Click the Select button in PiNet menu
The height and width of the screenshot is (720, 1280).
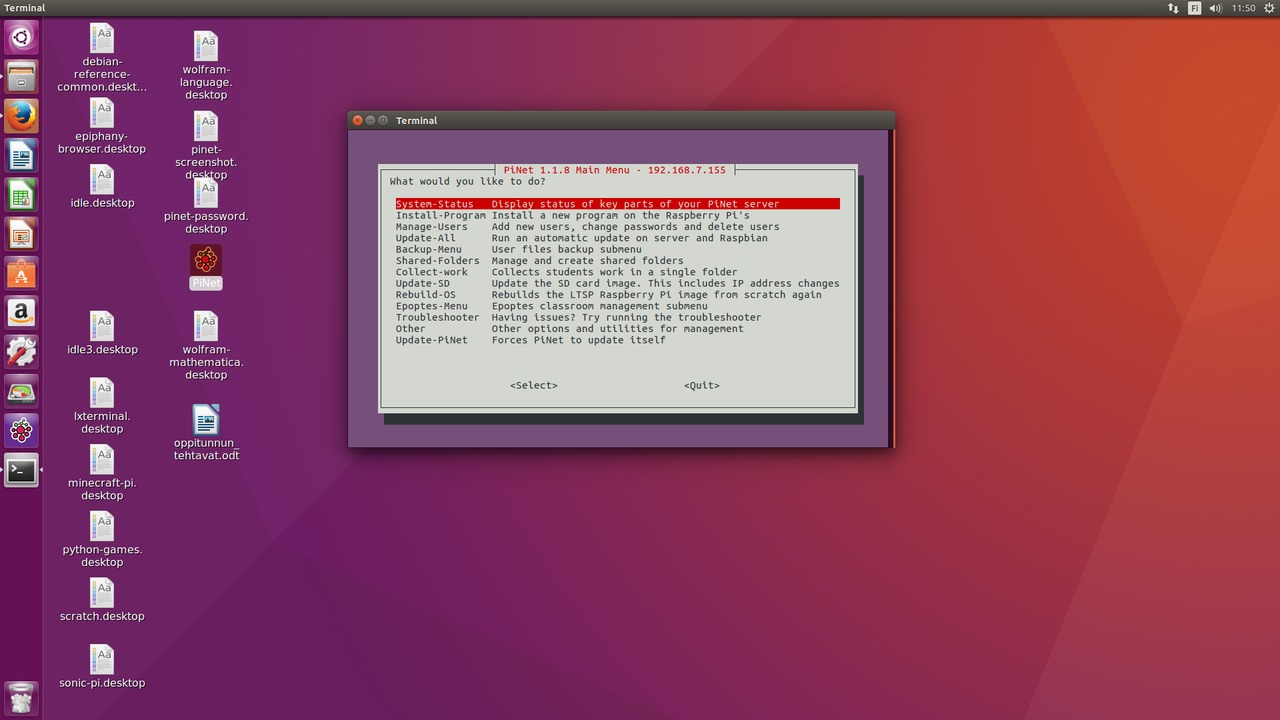tap(534, 385)
